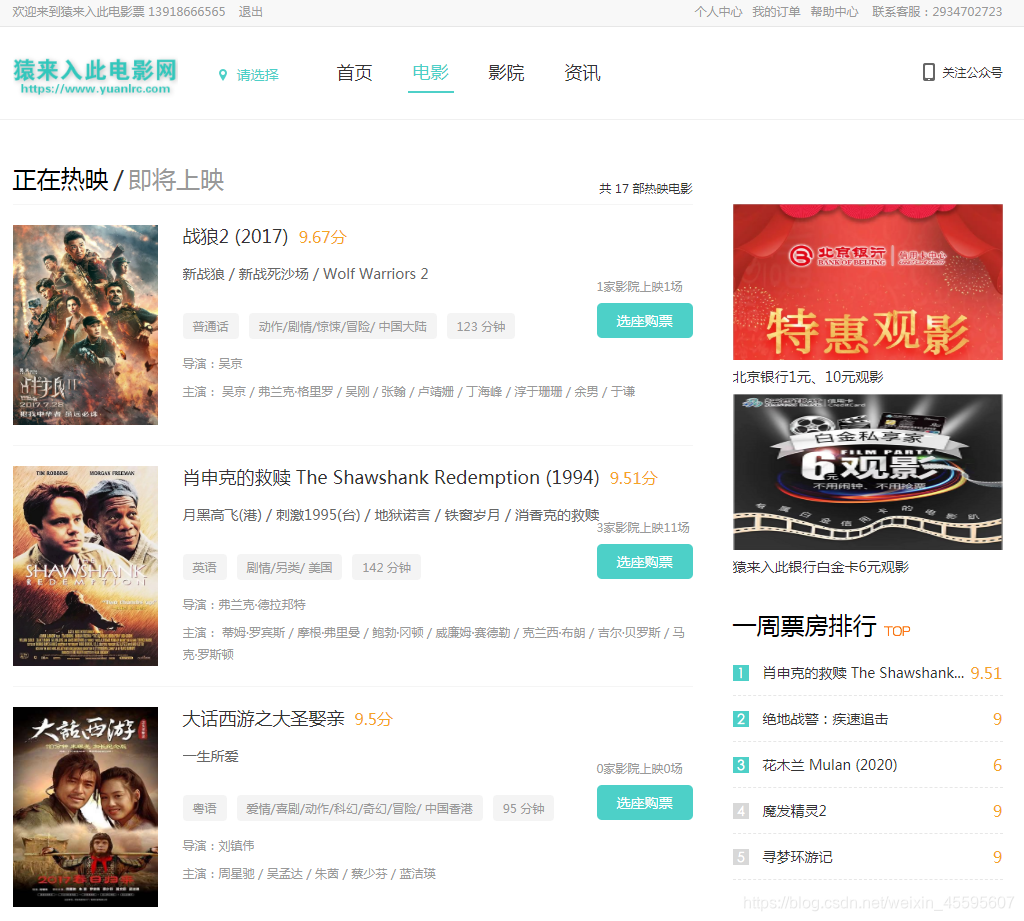
Task: Open 大话西游之大圣娶亲 title link
Action: click(x=263, y=719)
